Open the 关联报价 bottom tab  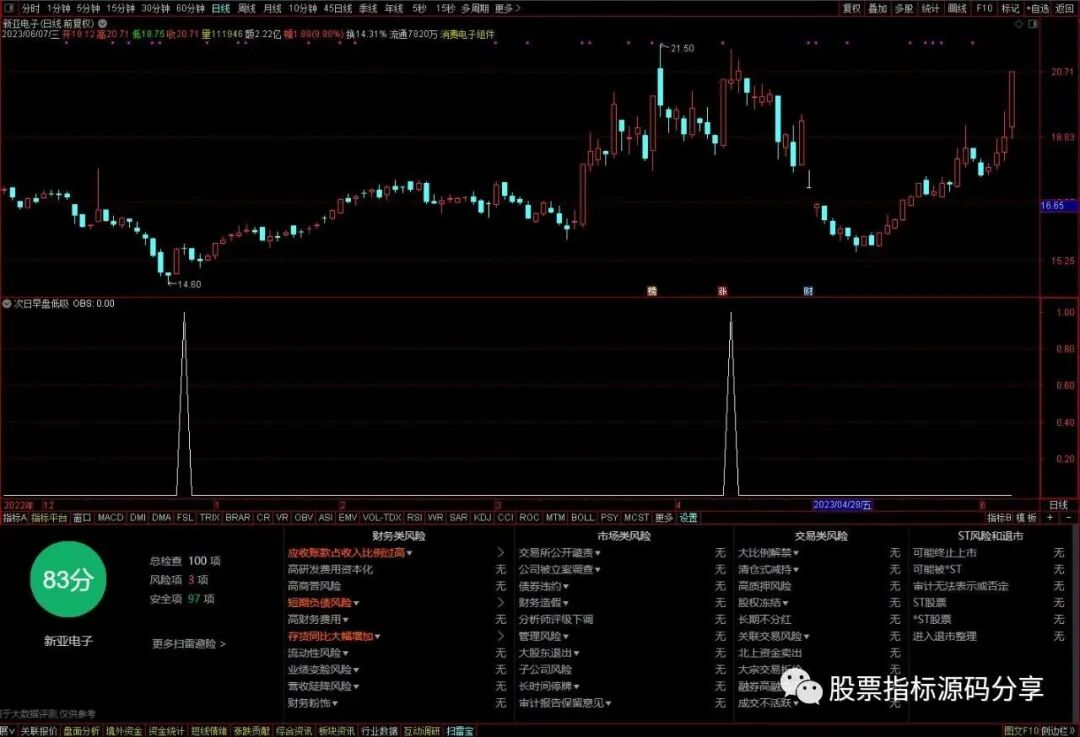click(x=39, y=731)
